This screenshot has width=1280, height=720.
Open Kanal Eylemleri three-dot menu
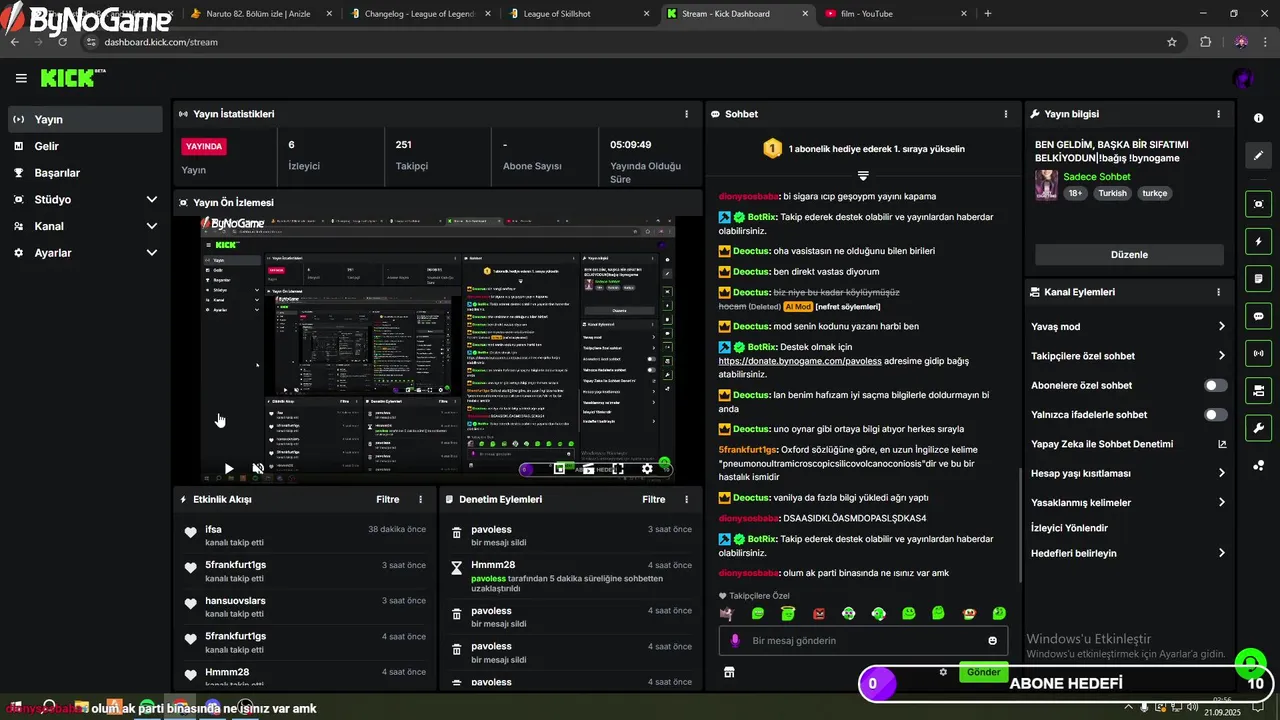pyautogui.click(x=1218, y=292)
